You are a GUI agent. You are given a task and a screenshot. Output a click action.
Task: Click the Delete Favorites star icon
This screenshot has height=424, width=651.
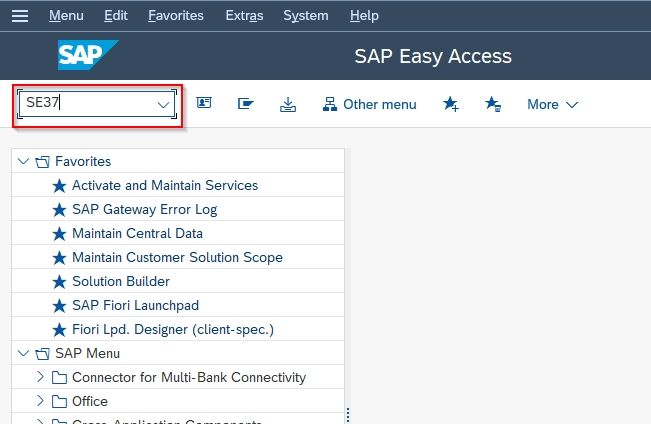tap(493, 104)
